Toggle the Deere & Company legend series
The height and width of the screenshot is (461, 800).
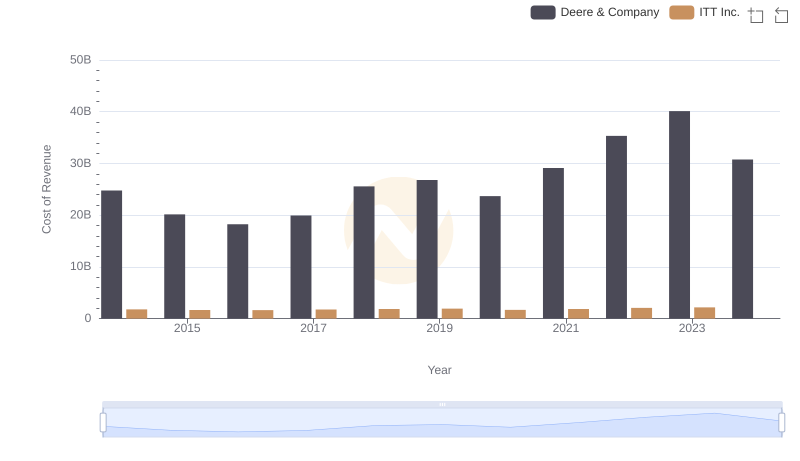click(595, 12)
